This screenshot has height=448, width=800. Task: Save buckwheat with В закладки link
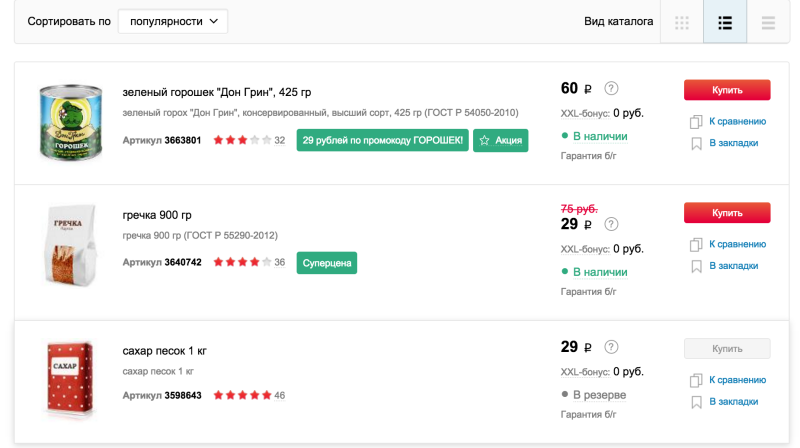(x=734, y=266)
